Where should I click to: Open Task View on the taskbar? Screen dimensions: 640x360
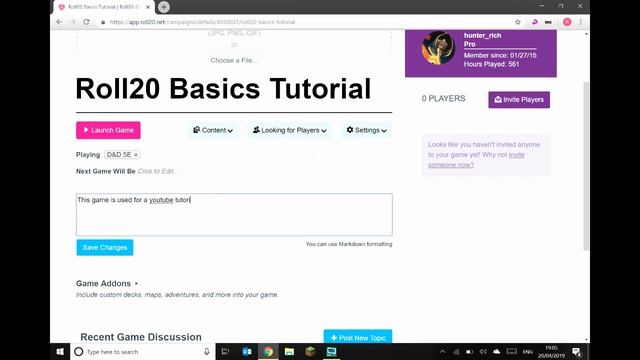225,351
